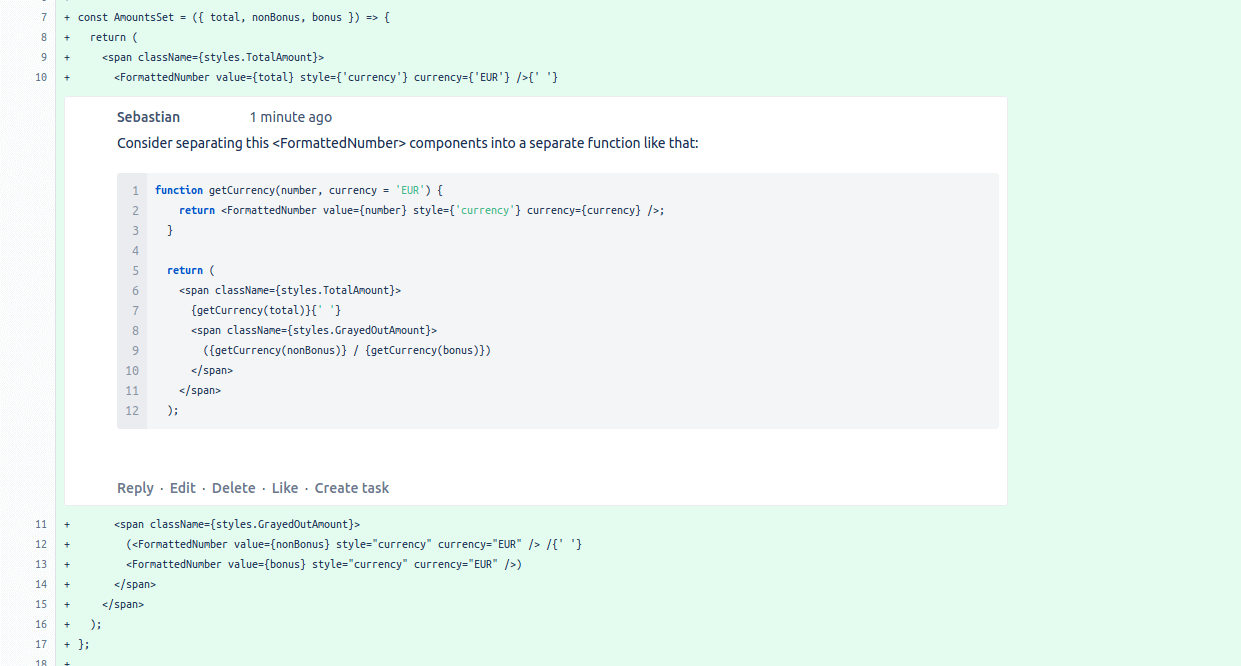Like Sebastian's comment
The width and height of the screenshot is (1241, 666).
285,488
